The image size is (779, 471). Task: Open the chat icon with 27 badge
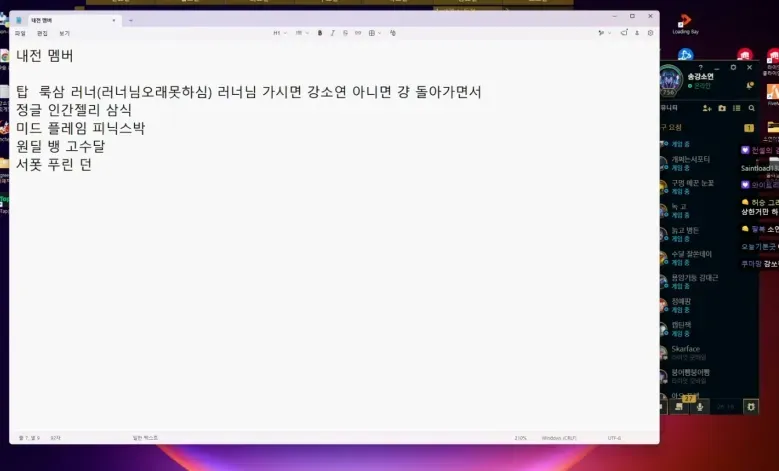click(679, 407)
